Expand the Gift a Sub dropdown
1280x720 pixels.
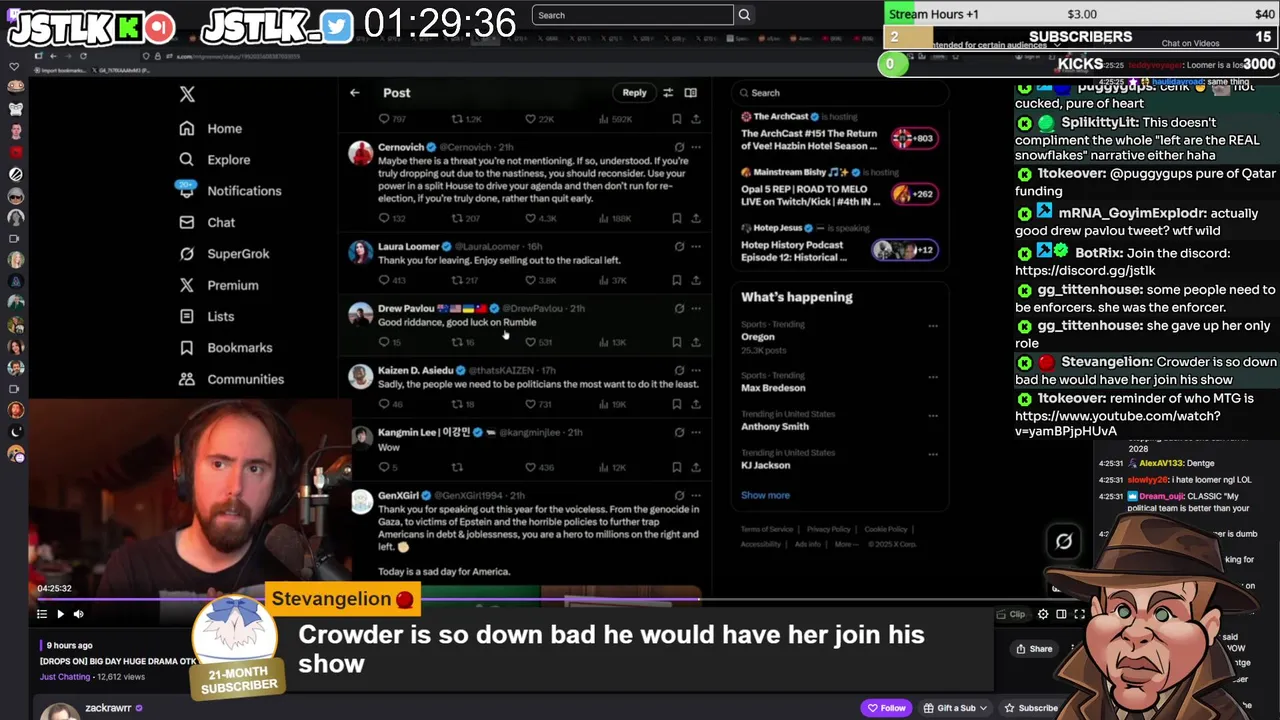click(x=955, y=708)
